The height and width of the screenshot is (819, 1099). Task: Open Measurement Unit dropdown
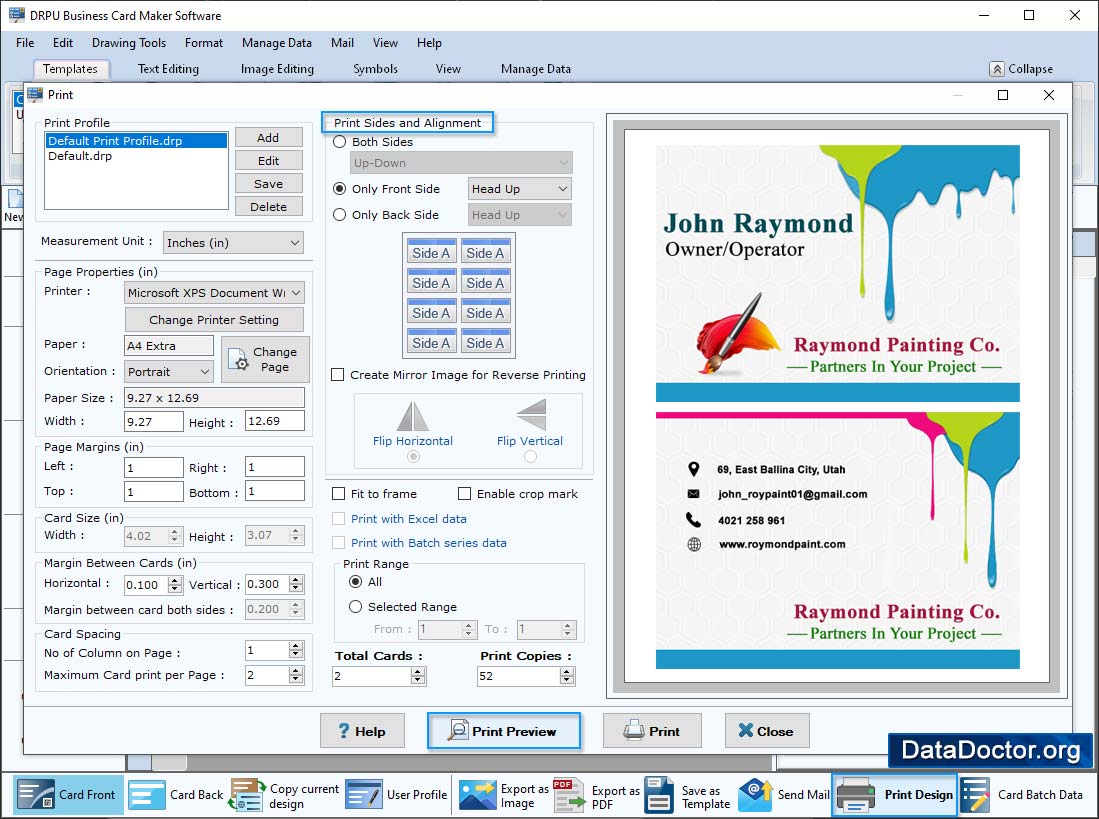pyautogui.click(x=233, y=242)
